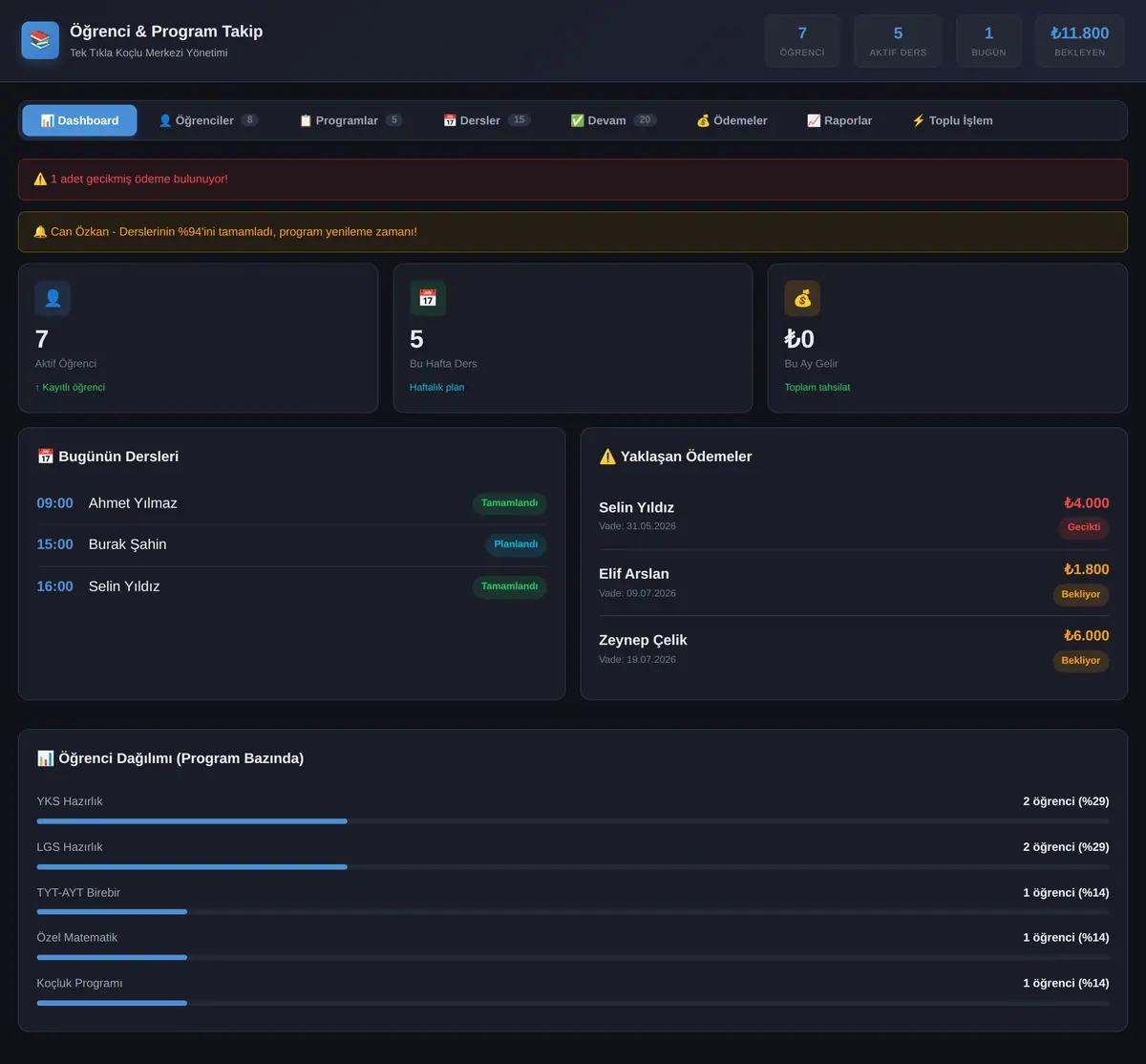
Task: Click the warning icon in overdue payment alert
Action: pyautogui.click(x=40, y=179)
